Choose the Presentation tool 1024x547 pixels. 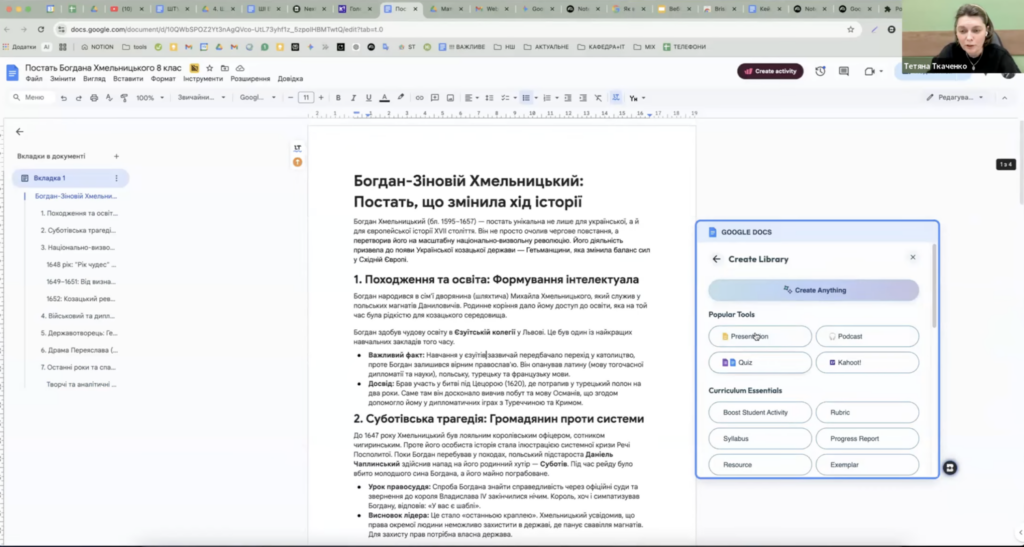[760, 337]
